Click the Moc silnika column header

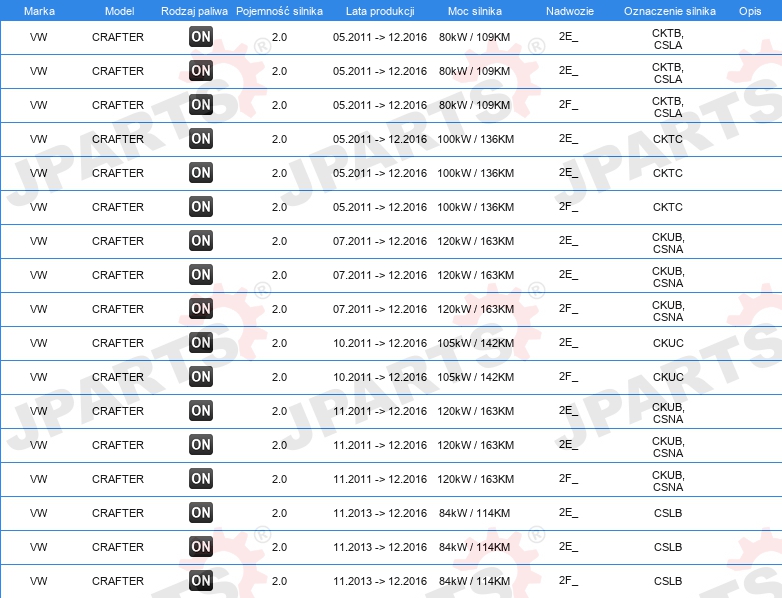475,11
